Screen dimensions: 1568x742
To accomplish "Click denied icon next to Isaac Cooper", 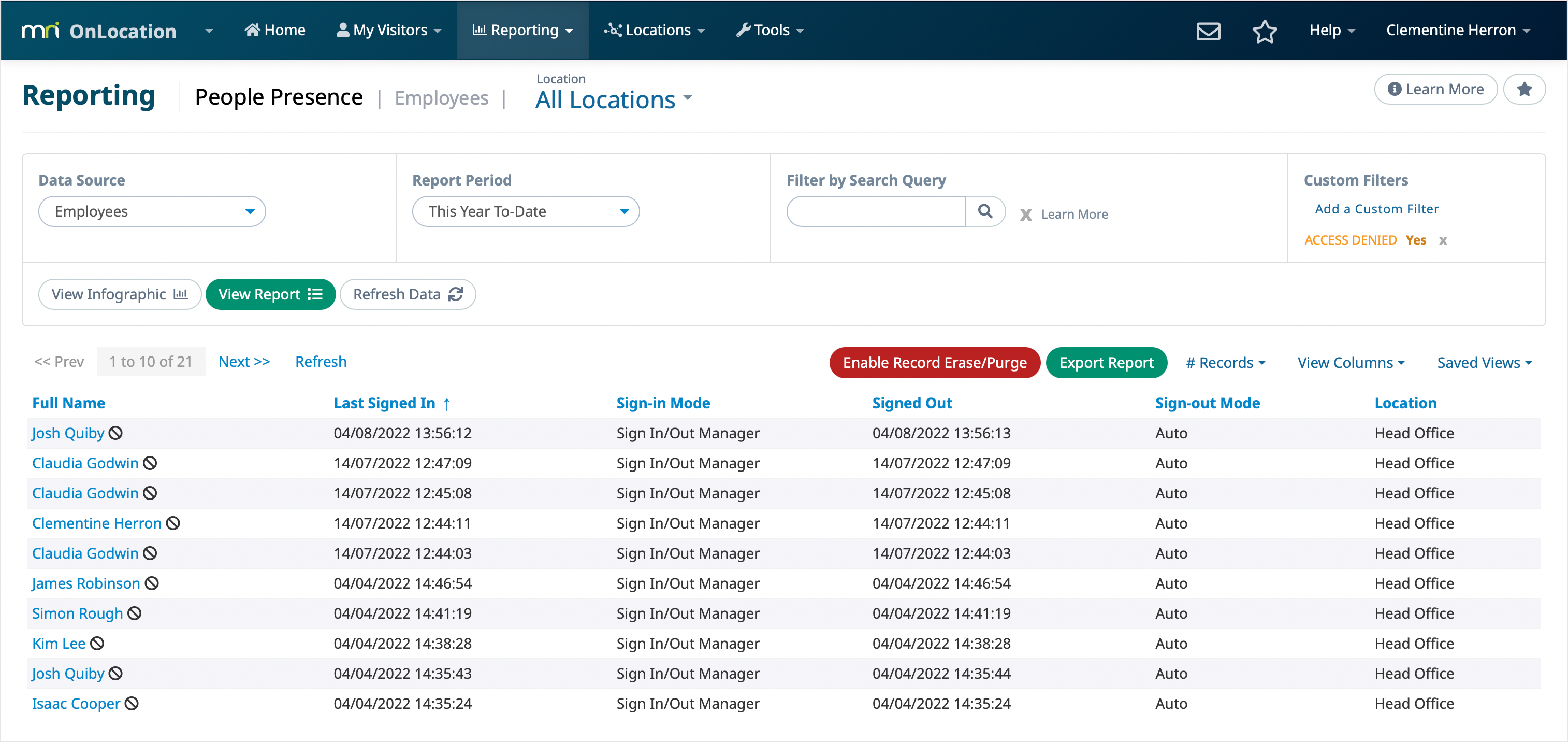I will [132, 704].
